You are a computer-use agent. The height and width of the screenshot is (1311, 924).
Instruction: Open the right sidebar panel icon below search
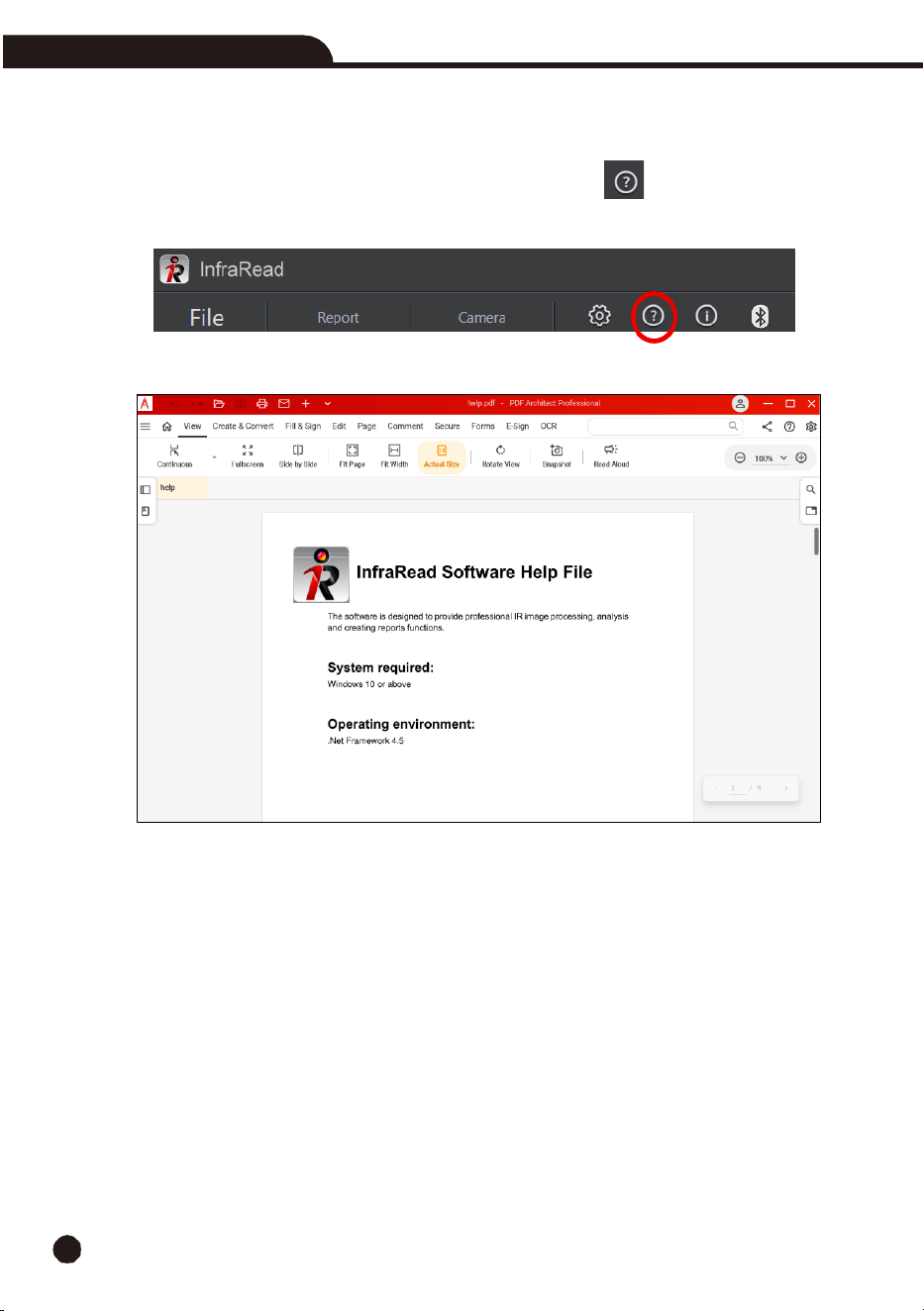(811, 511)
